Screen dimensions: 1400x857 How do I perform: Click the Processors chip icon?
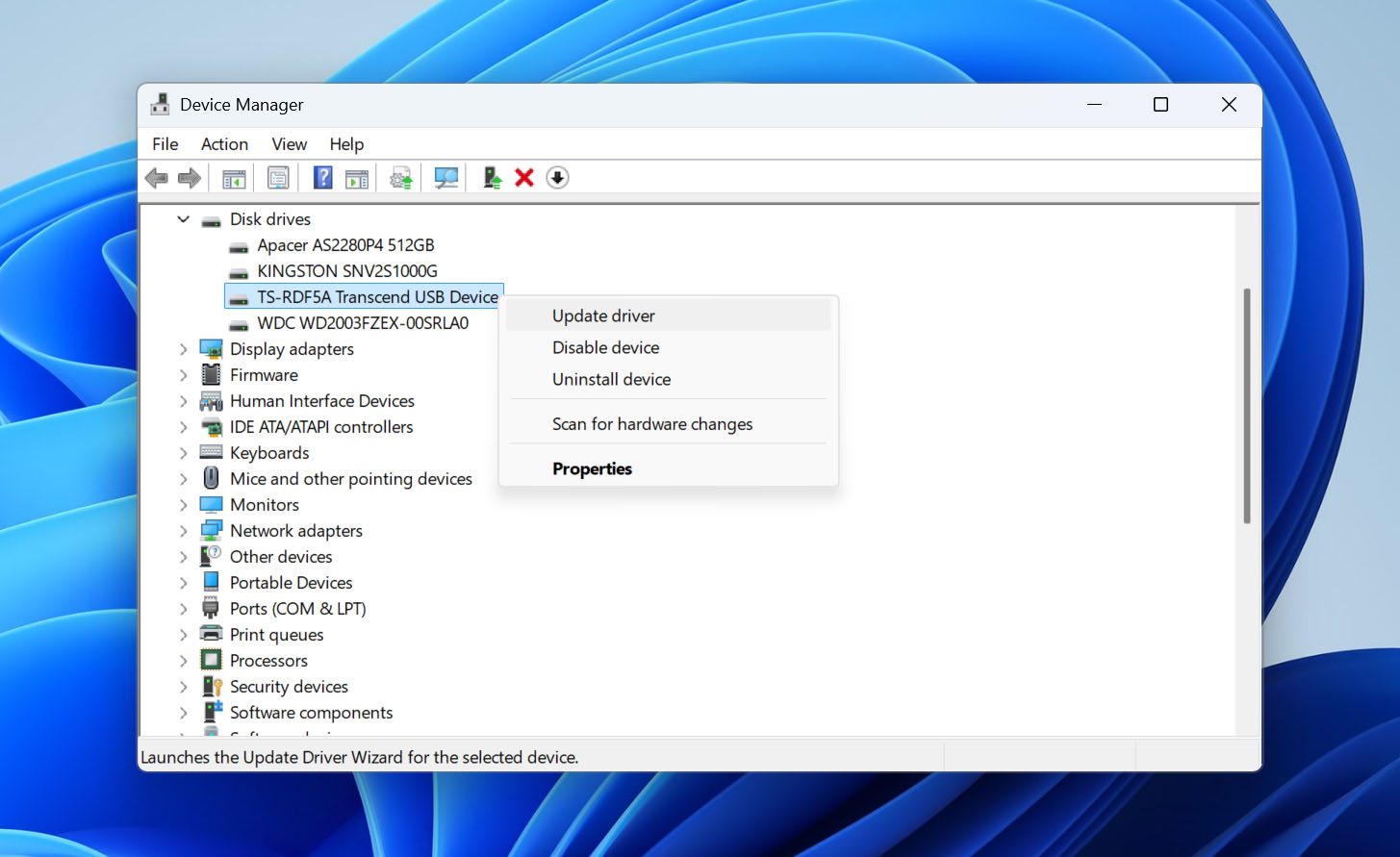pos(211,660)
